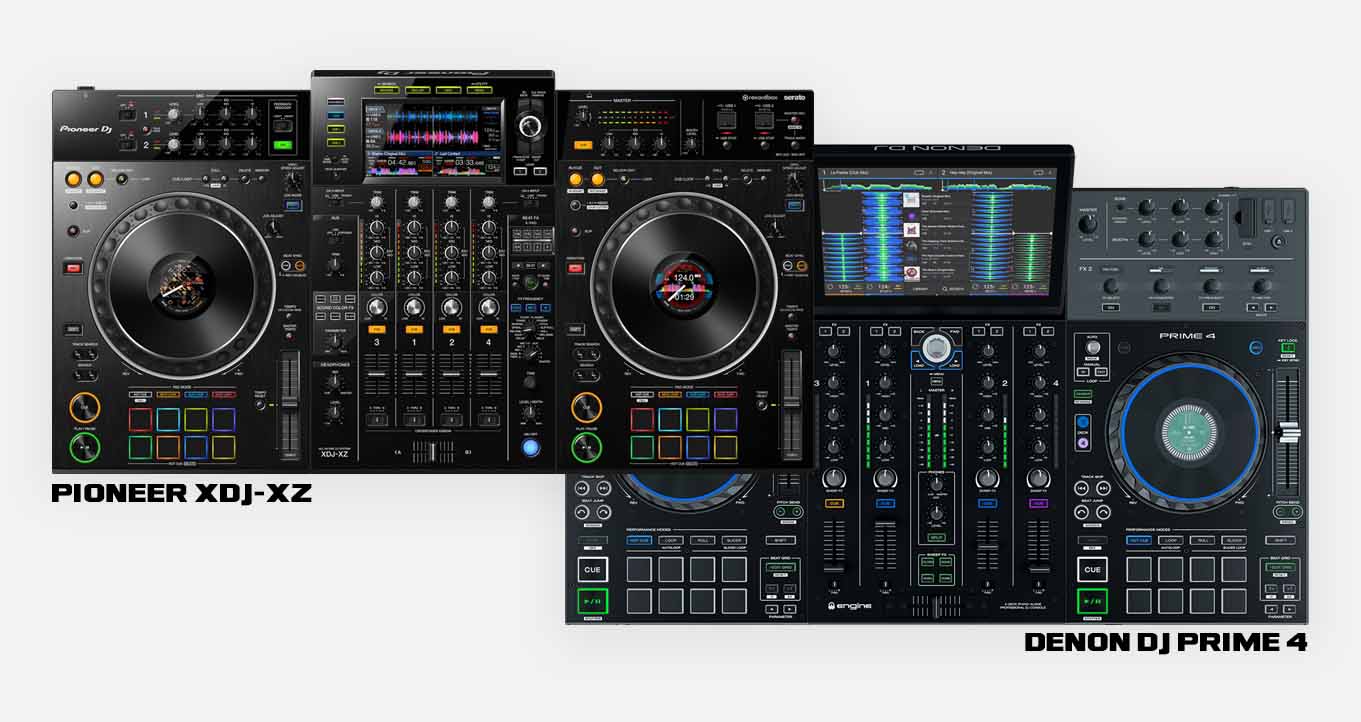1361x722 pixels.
Task: Select SLICER pad mode on Prime 4 right deck
Action: pos(1236,540)
